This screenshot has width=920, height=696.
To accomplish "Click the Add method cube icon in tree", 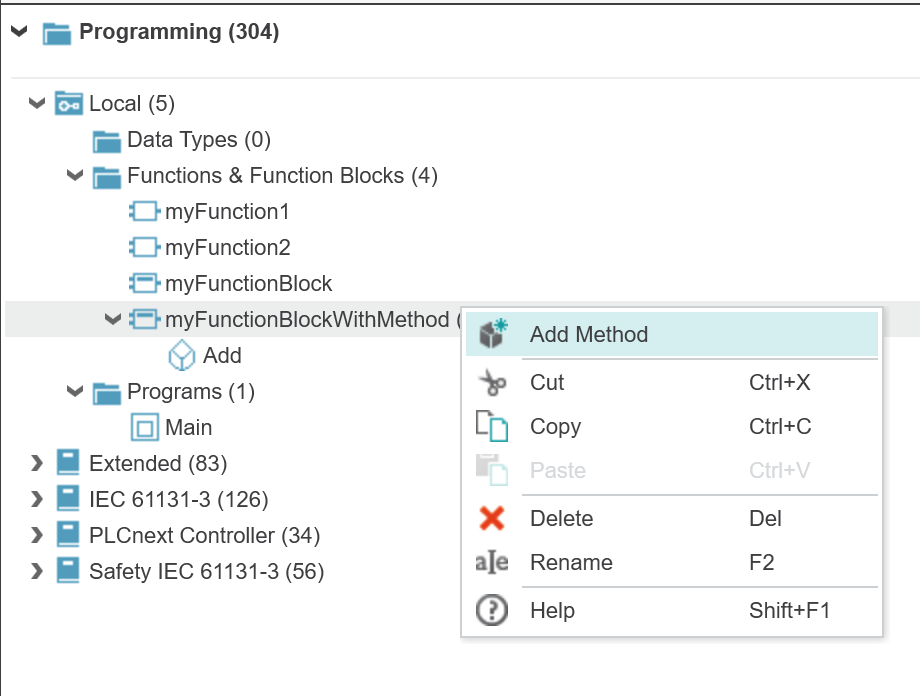I will [x=181, y=356].
